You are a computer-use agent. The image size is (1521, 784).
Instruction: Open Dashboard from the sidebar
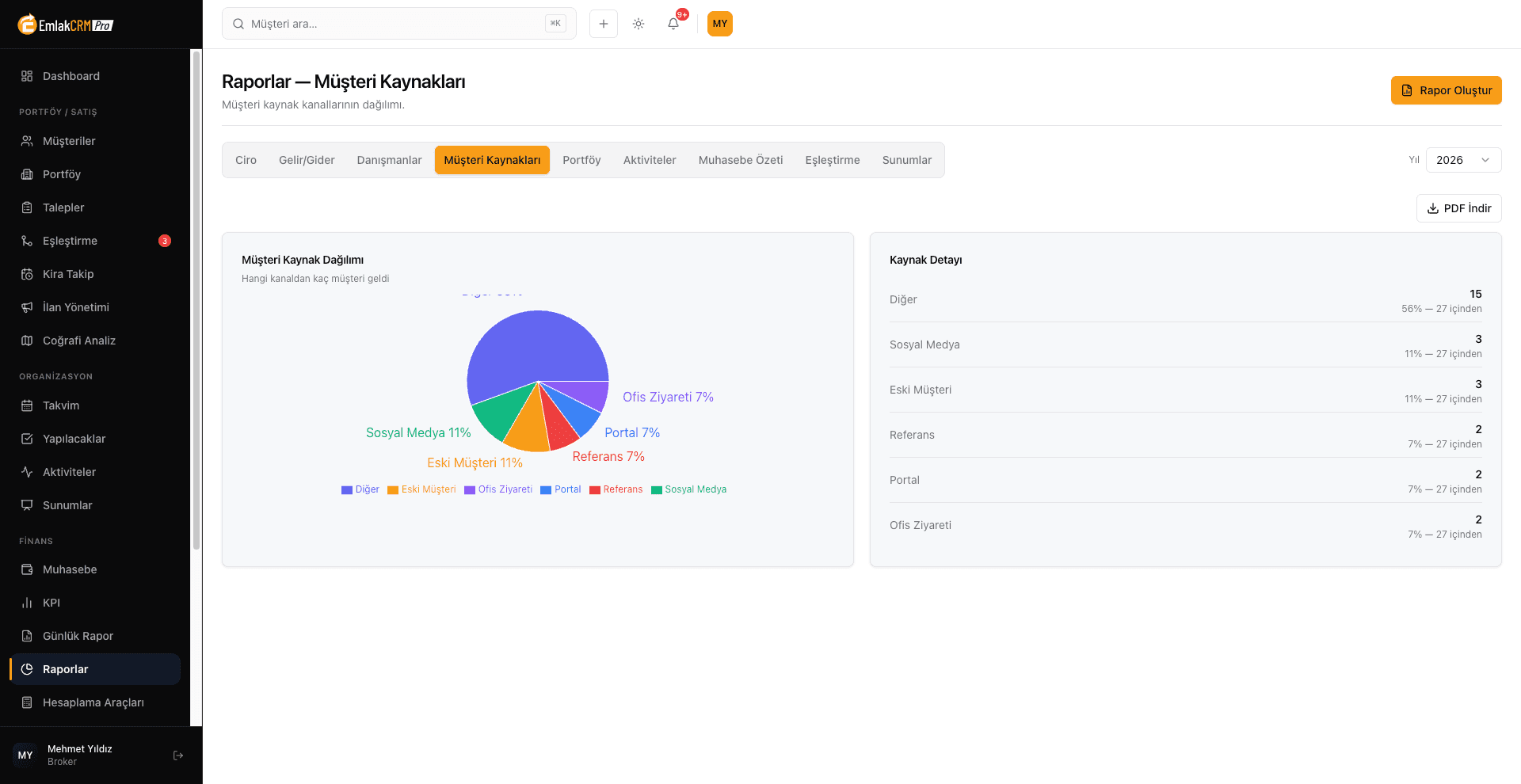[x=95, y=76]
